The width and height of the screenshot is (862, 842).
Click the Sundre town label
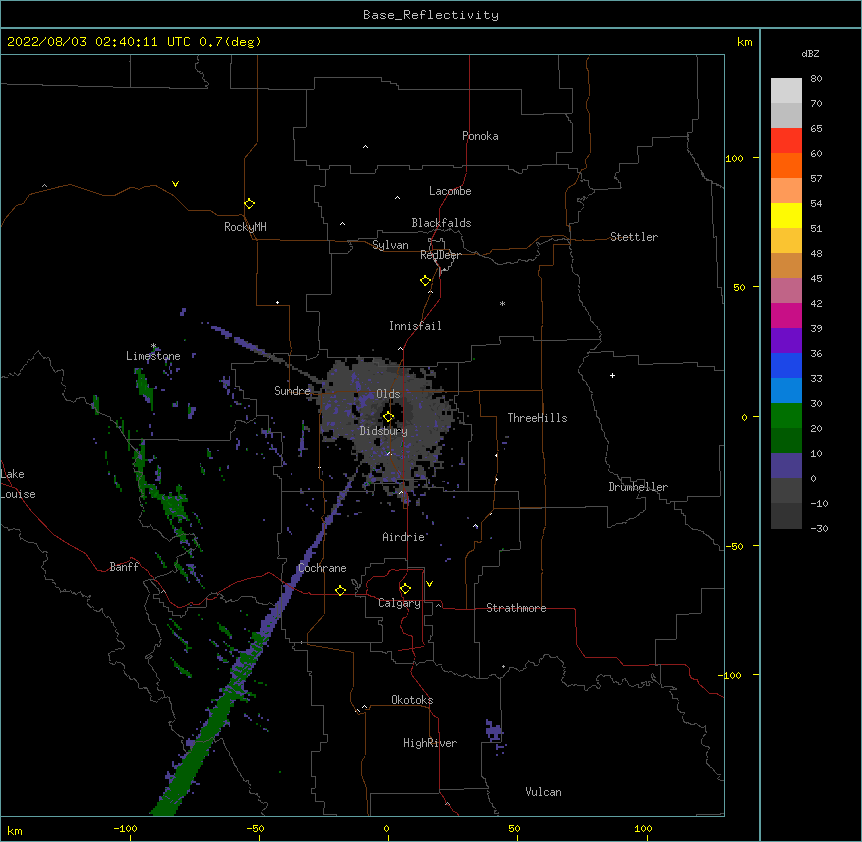(x=292, y=391)
